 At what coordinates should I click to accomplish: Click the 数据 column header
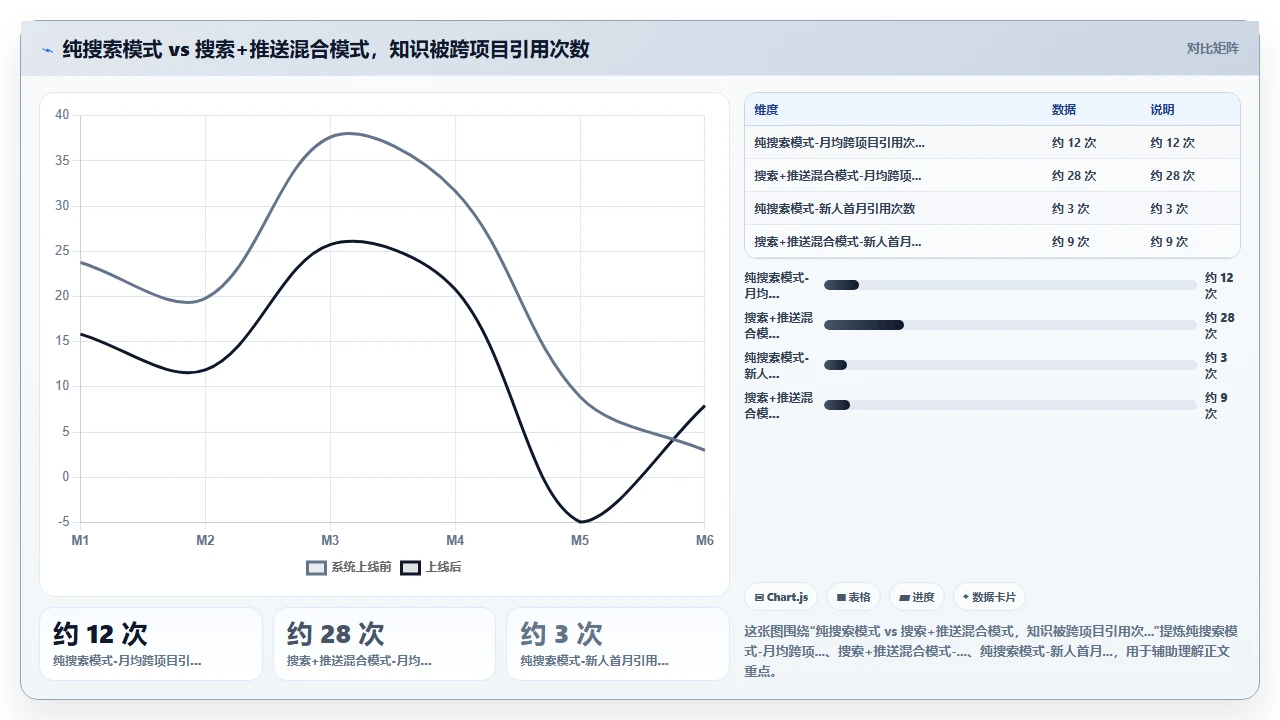pos(1064,110)
